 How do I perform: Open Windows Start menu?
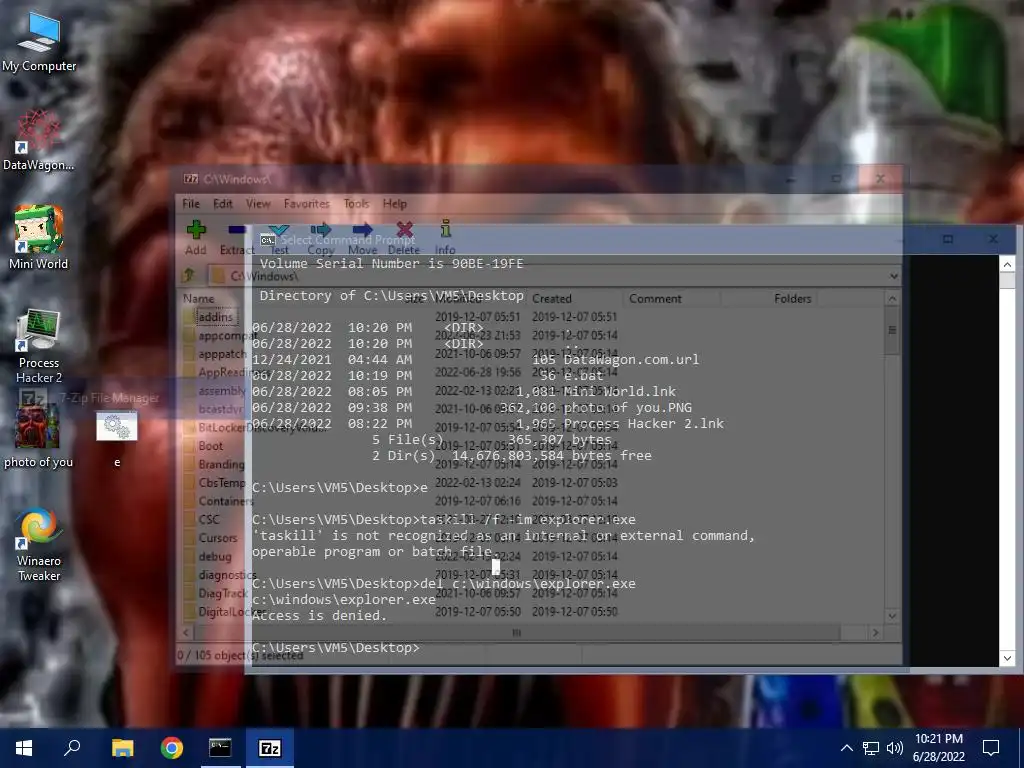click(24, 748)
